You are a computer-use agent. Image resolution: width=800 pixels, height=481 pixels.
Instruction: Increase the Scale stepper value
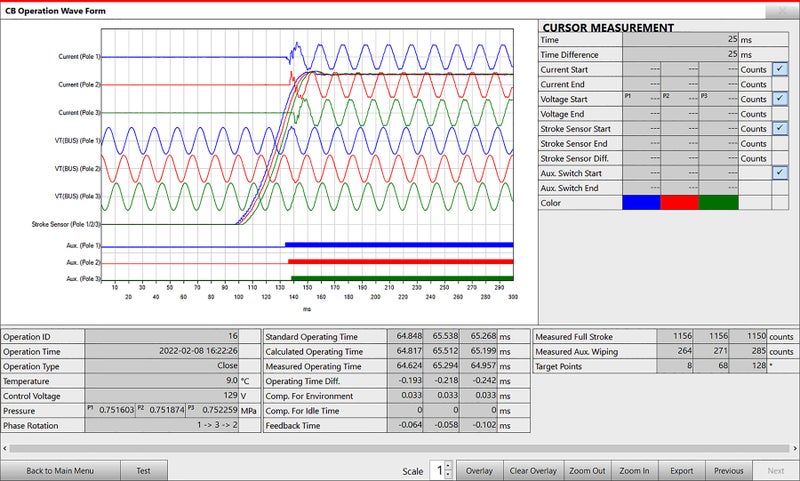click(x=448, y=466)
